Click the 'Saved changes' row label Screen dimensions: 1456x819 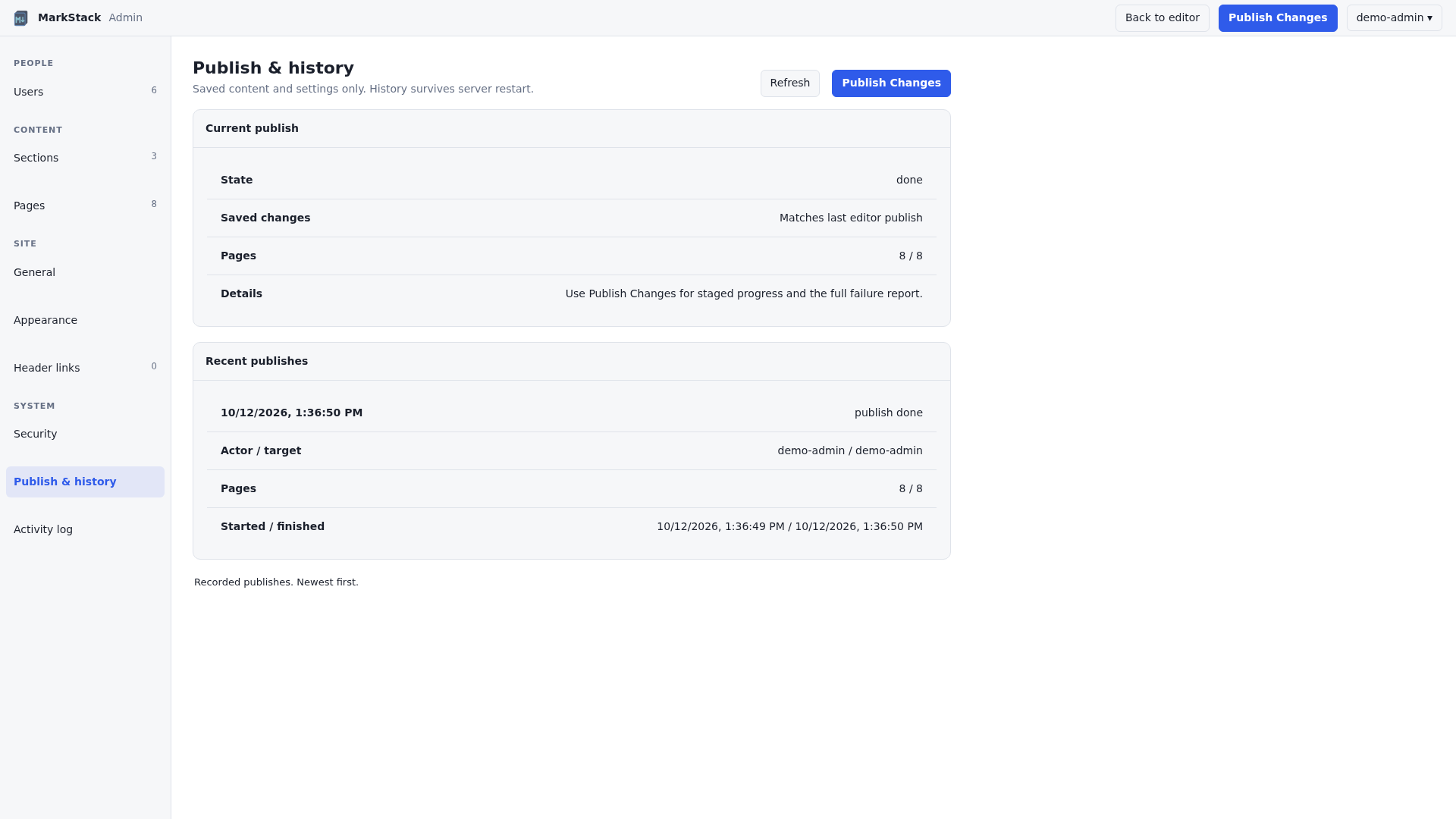265,218
